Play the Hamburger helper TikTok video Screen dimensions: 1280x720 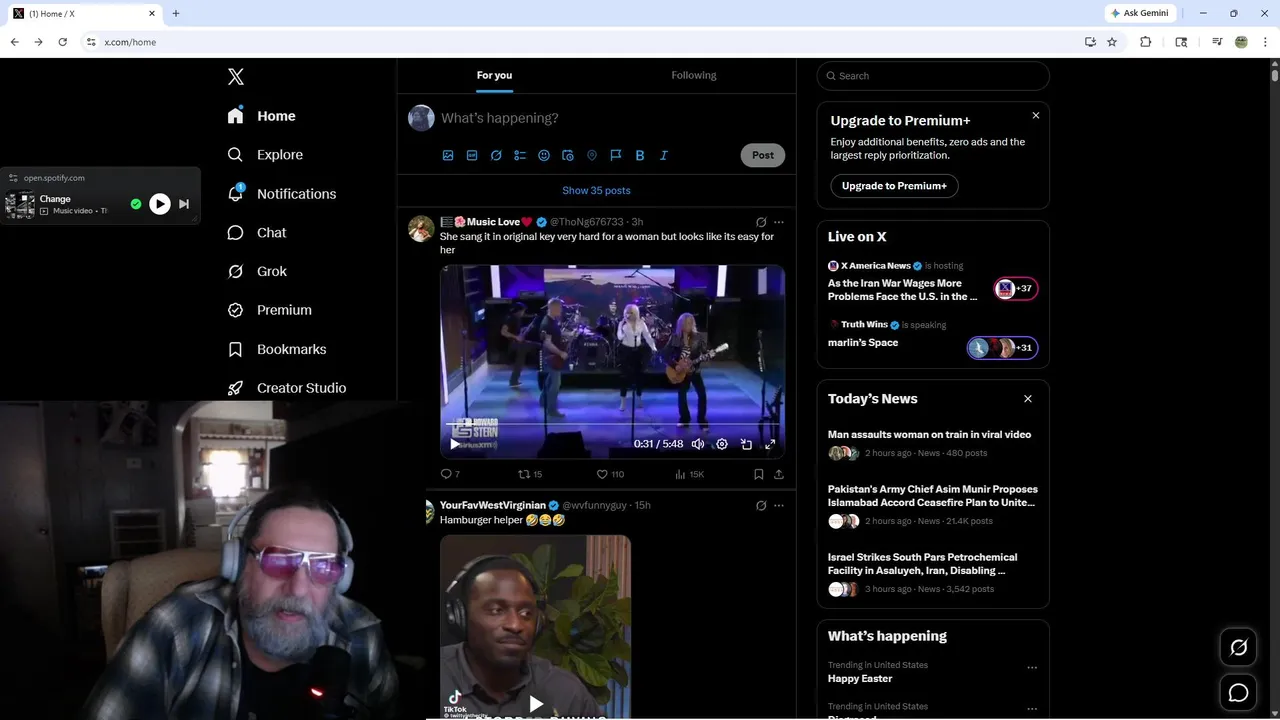tap(536, 704)
